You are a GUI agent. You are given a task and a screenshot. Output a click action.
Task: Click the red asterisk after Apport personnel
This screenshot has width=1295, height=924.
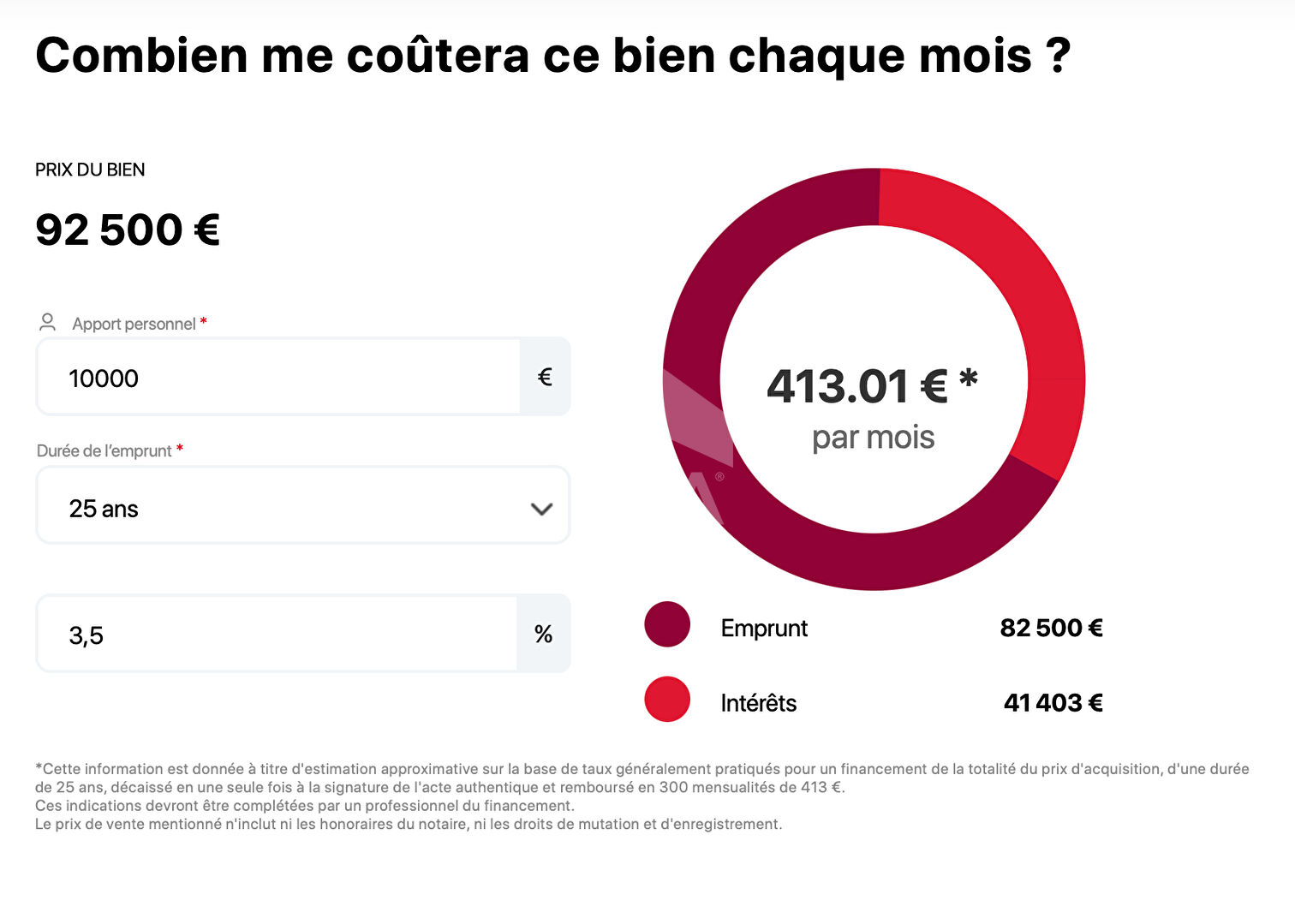point(204,322)
